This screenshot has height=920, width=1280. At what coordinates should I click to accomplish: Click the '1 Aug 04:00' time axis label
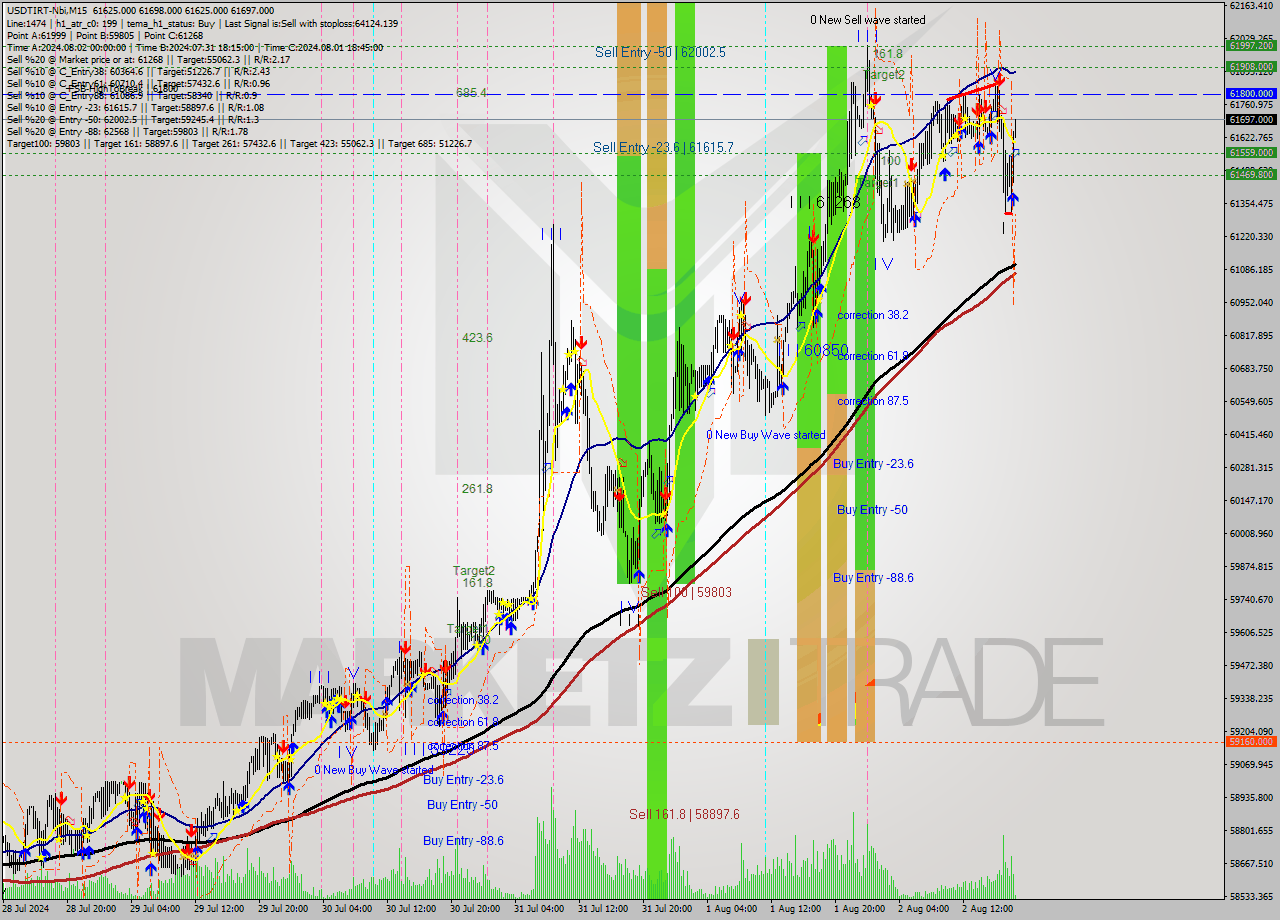(x=730, y=909)
